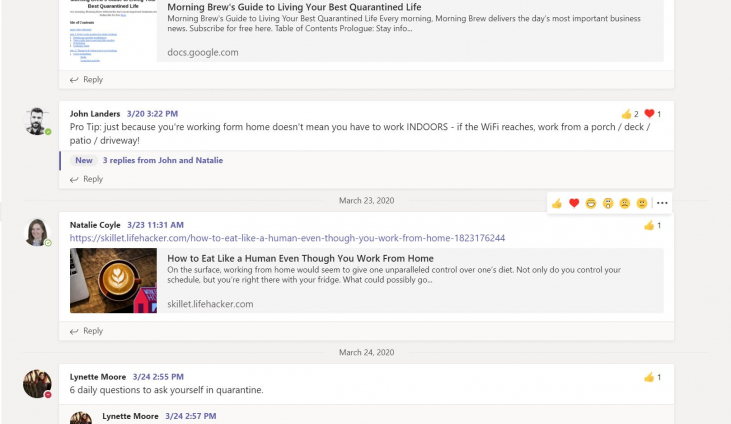React with heart emoji in reaction bar
Screen dimensions: 731x424
(x=574, y=203)
